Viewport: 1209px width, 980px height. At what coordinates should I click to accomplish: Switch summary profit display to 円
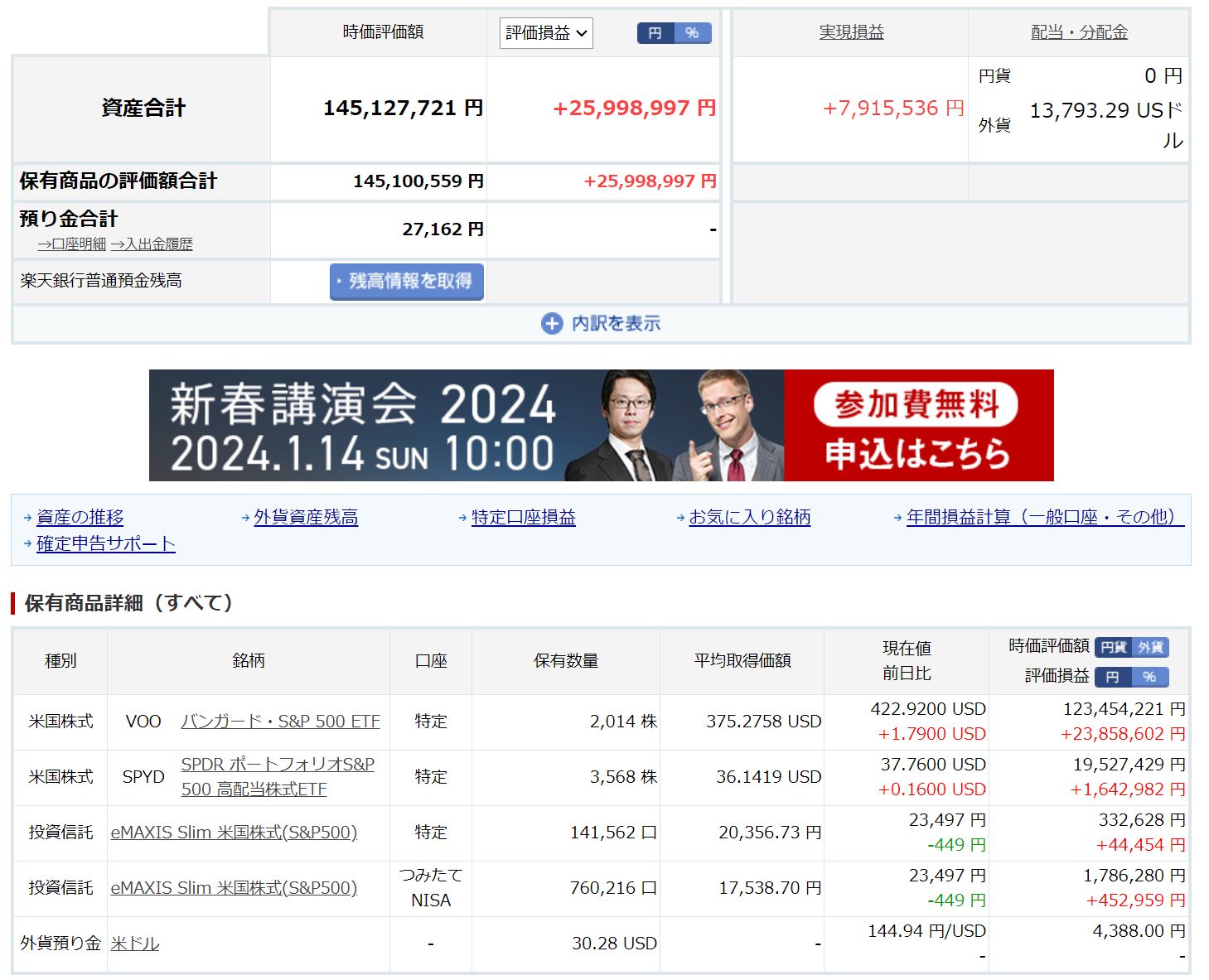click(655, 33)
